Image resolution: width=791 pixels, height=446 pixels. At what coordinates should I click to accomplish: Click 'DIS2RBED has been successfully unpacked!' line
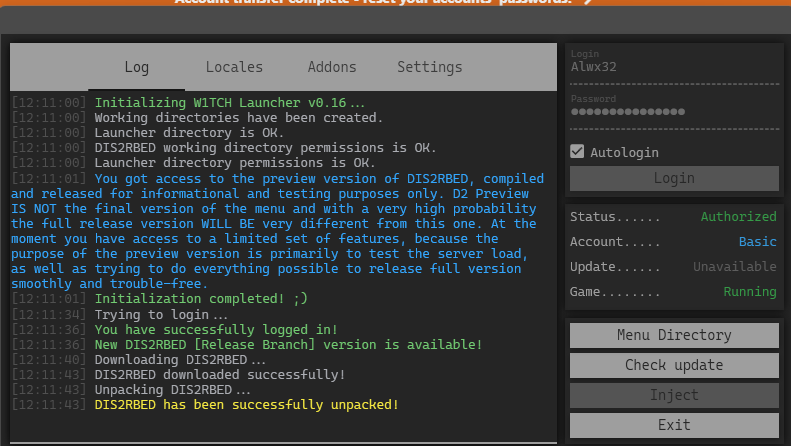247,405
